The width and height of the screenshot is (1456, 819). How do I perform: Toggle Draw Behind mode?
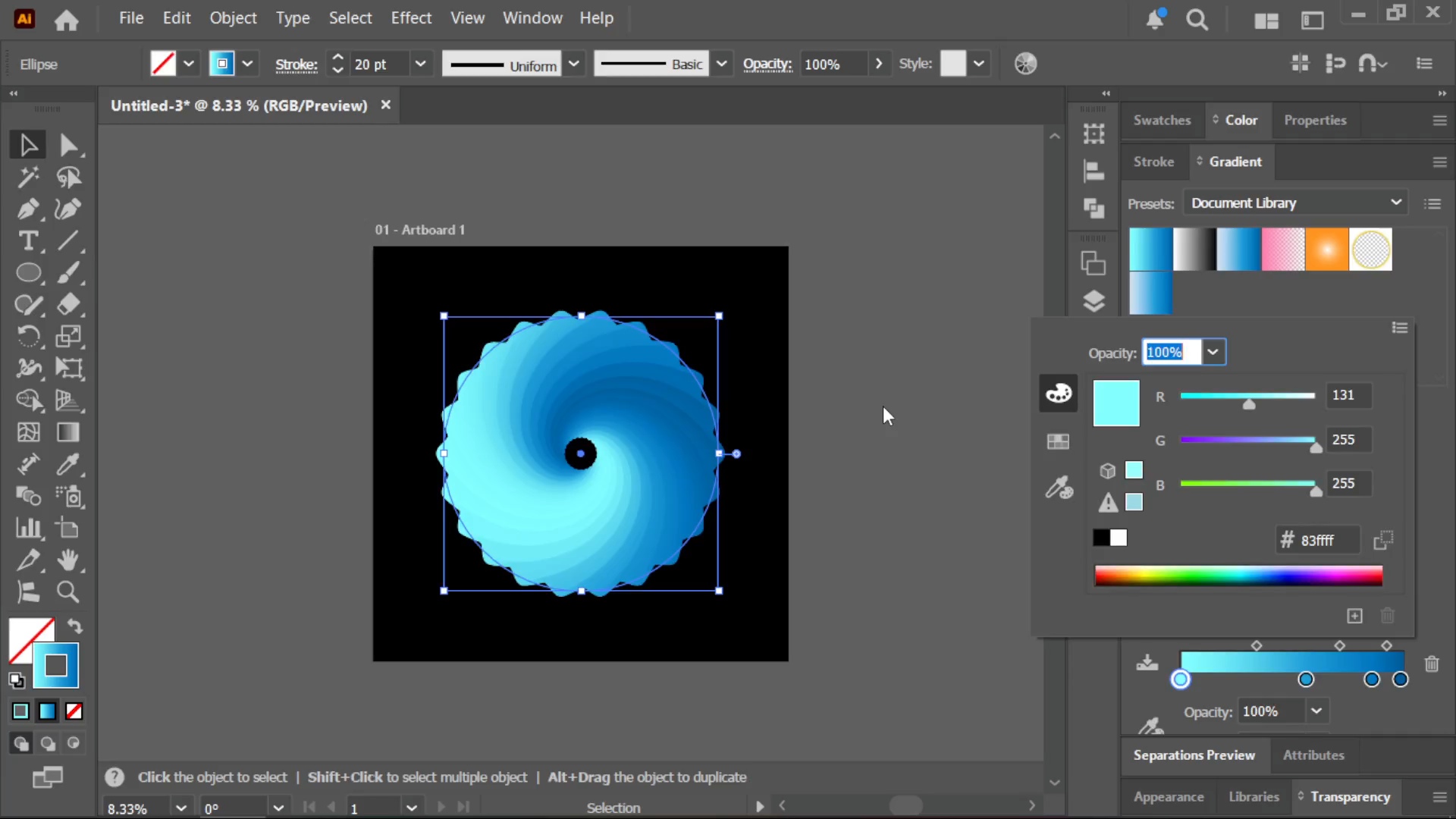pyautogui.click(x=47, y=743)
